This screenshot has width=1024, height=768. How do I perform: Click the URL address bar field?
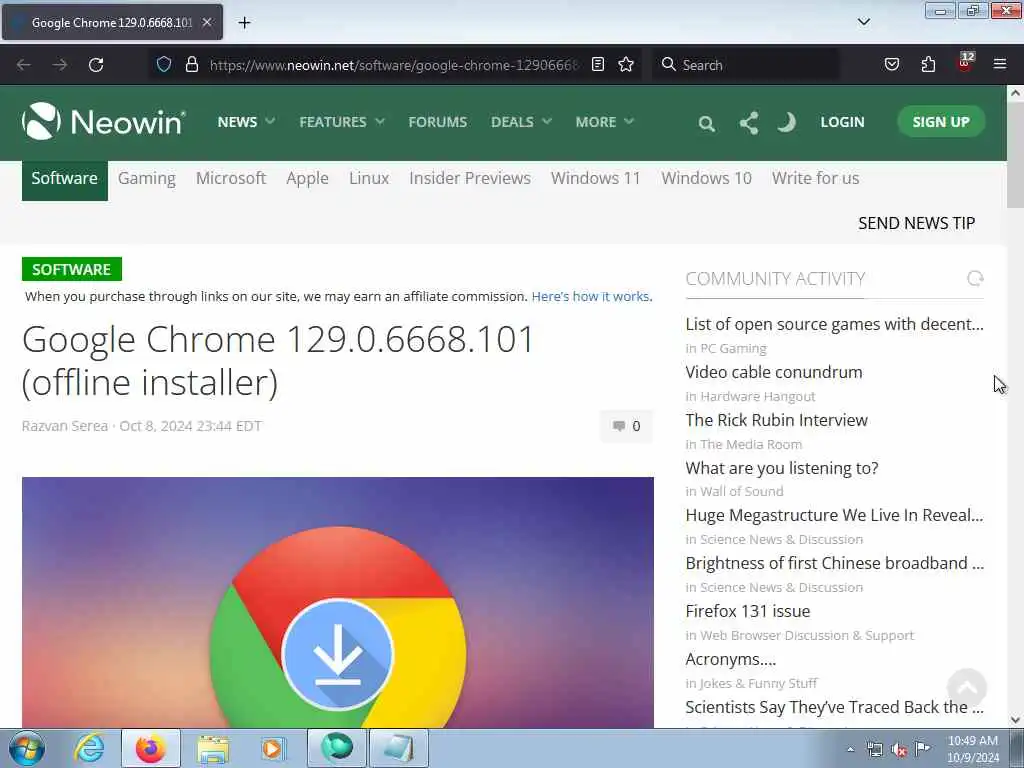(x=394, y=65)
